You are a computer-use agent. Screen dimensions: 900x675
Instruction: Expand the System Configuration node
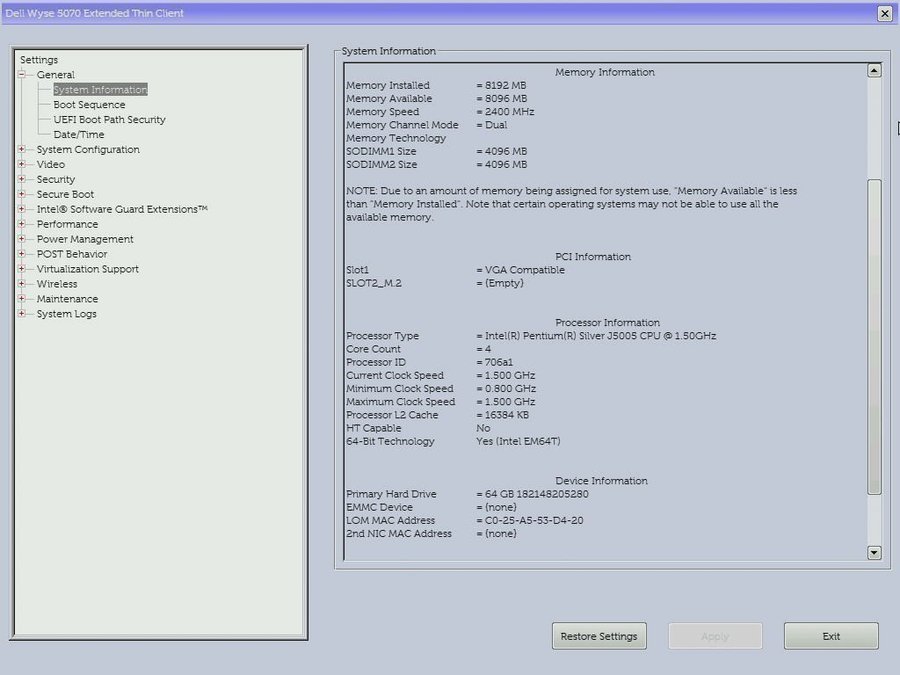click(x=22, y=150)
